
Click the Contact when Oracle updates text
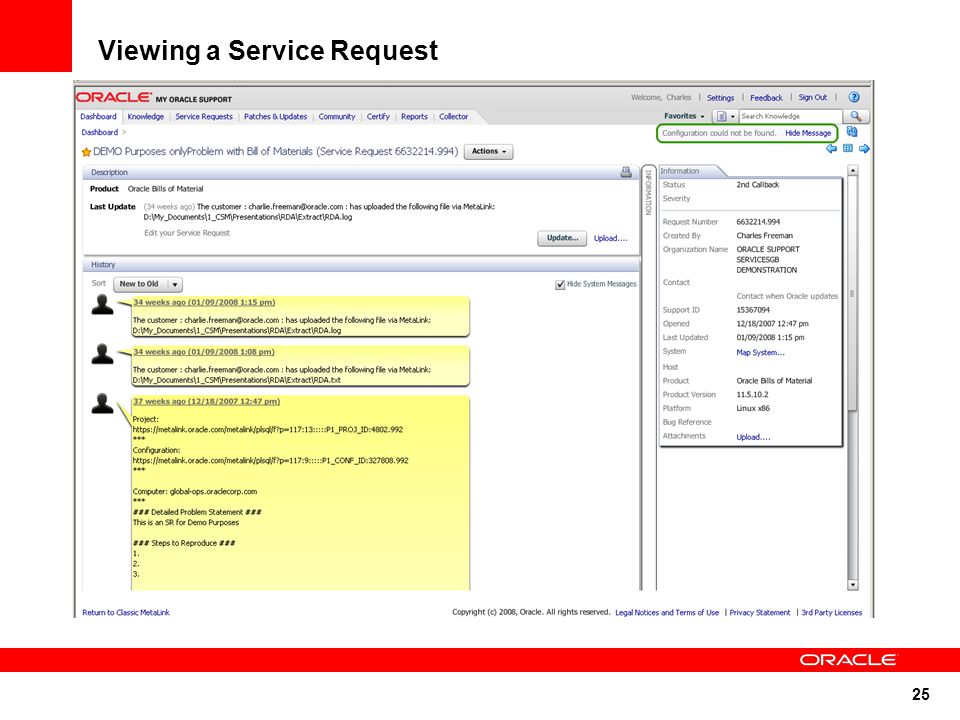pos(787,296)
